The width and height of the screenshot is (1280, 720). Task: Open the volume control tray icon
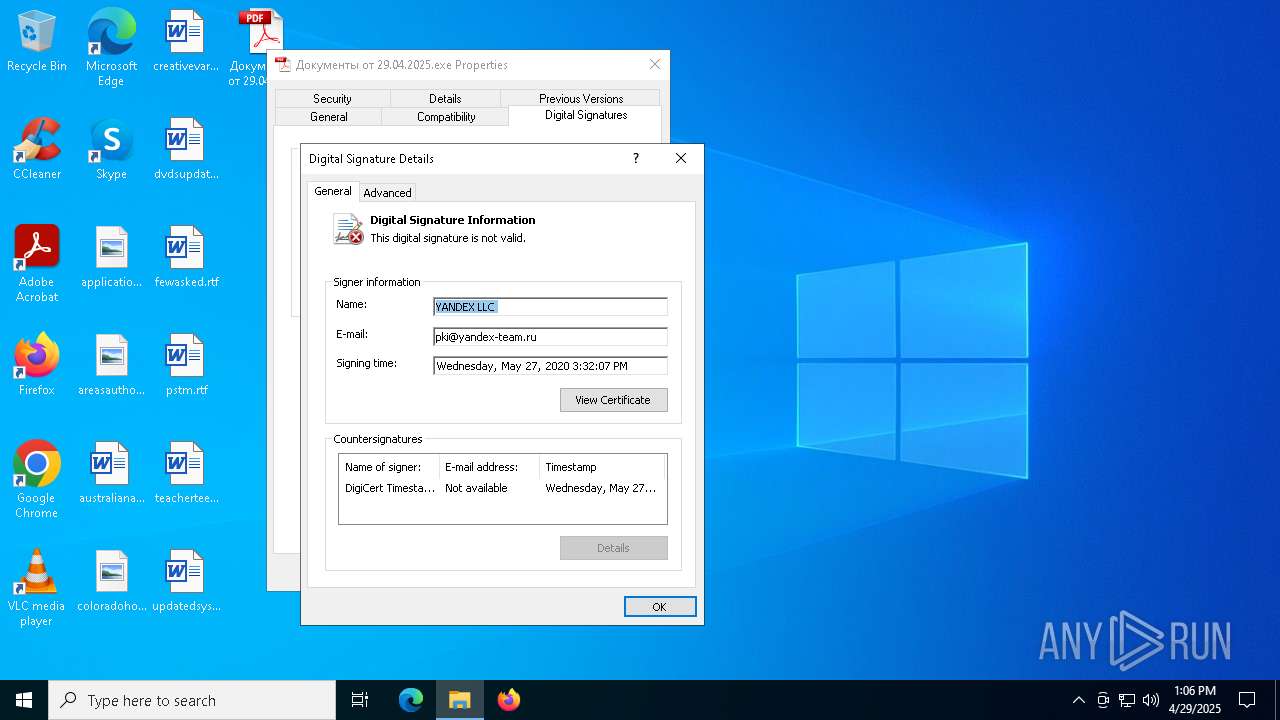tap(1151, 700)
